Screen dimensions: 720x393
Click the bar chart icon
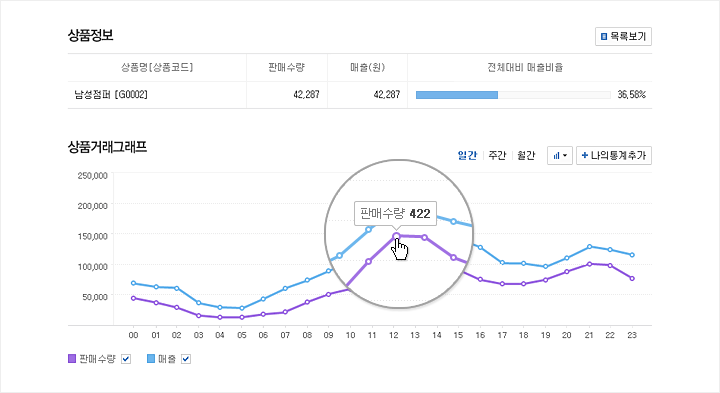pyautogui.click(x=557, y=156)
